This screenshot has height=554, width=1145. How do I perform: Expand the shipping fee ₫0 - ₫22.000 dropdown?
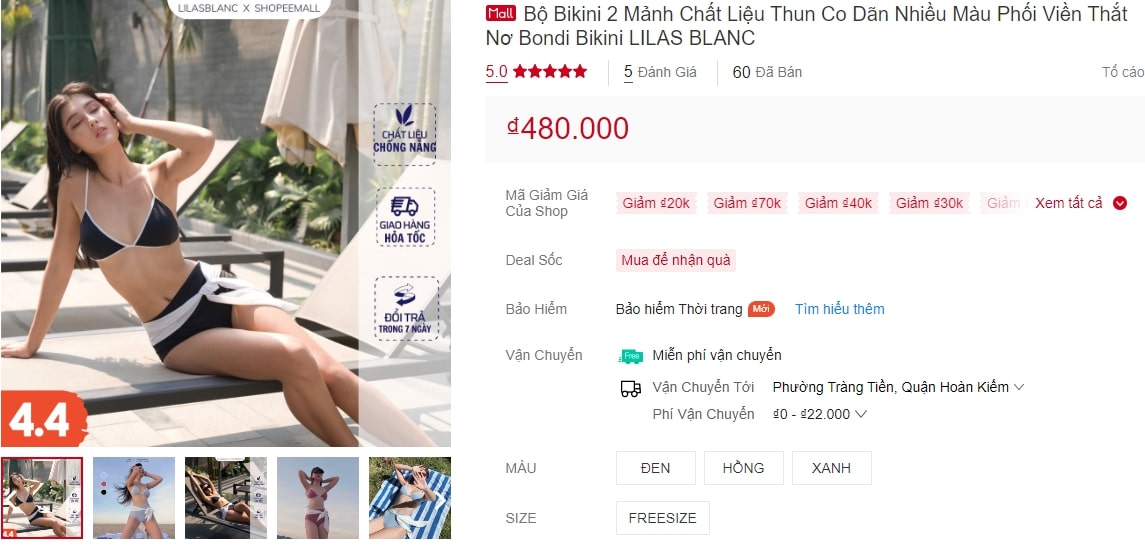click(820, 414)
